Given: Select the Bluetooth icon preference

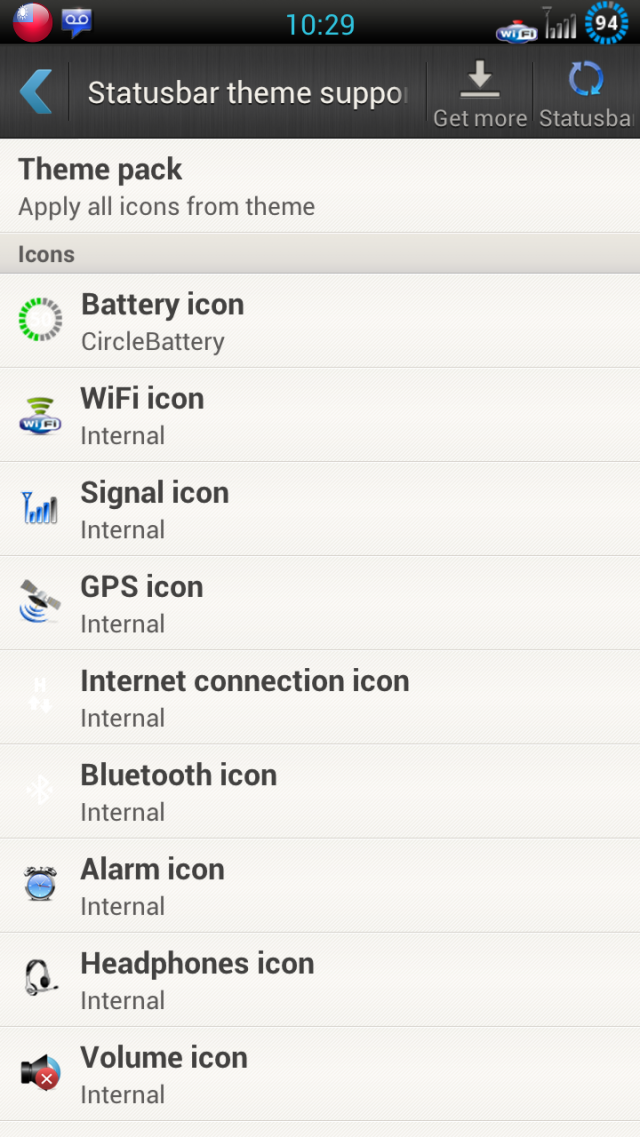Looking at the screenshot, I should pyautogui.click(x=320, y=791).
